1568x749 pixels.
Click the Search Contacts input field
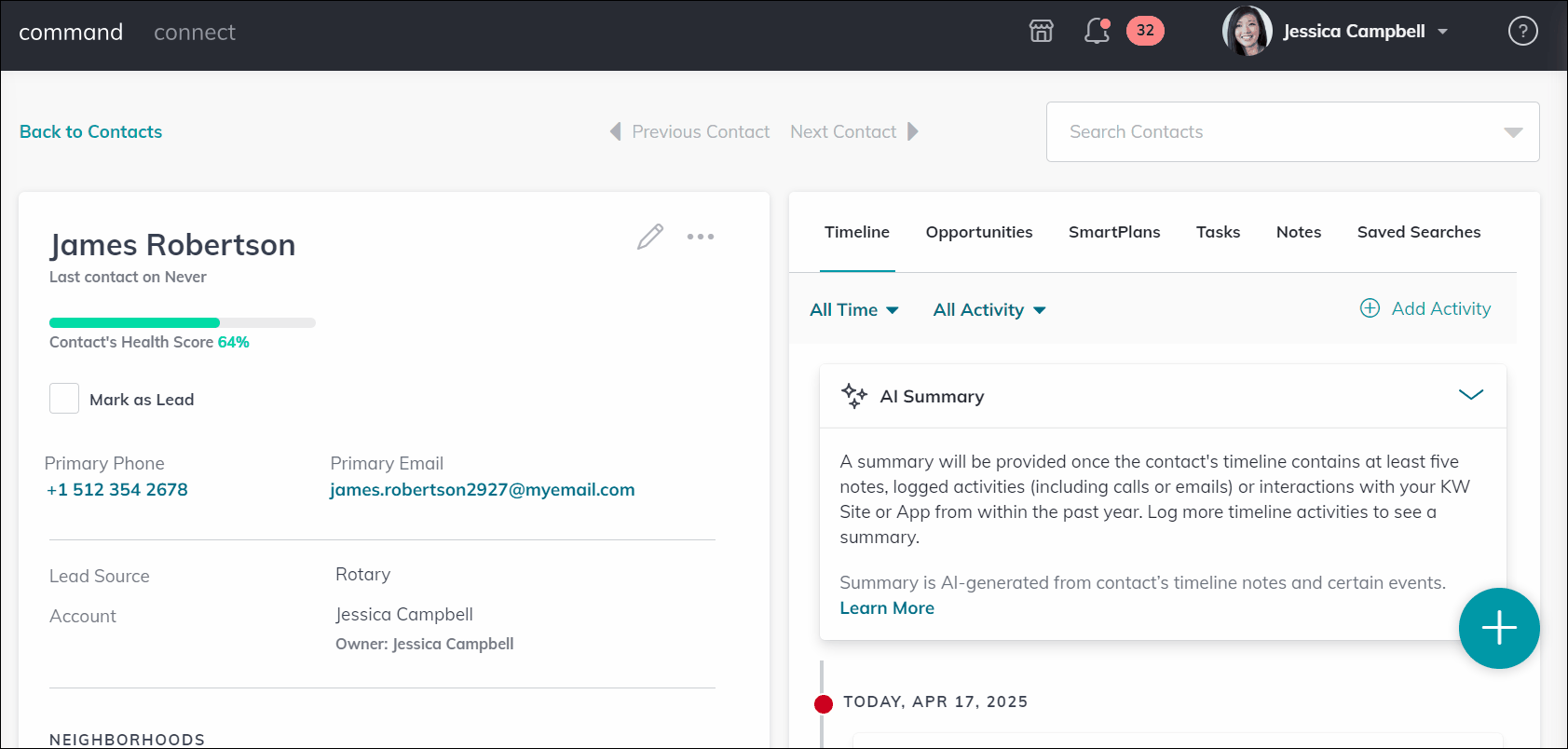[x=1276, y=131]
